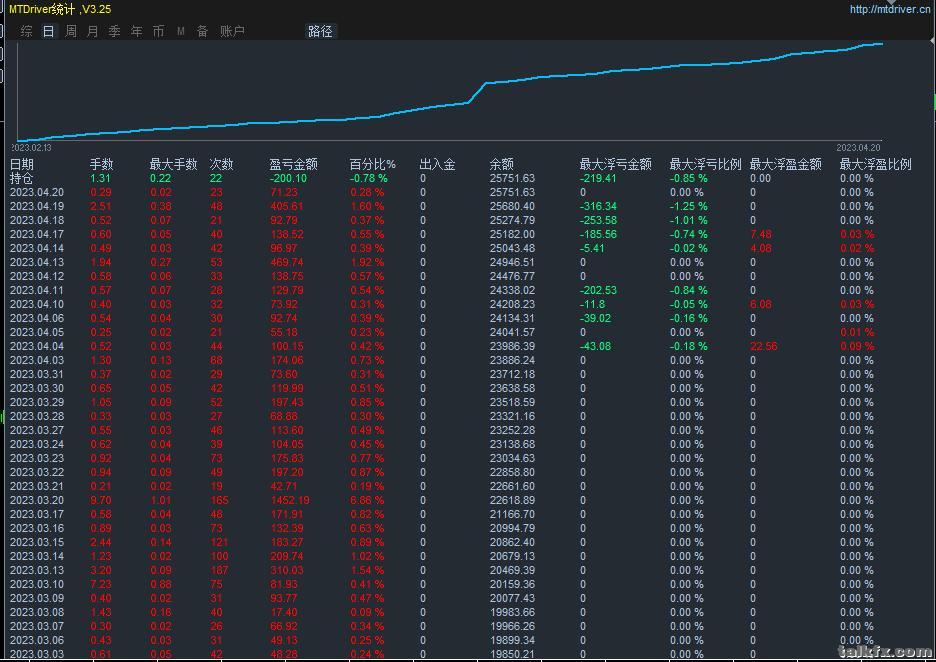Click the 日期 column header
Screen dimensions: 936x662
pyautogui.click(x=21, y=164)
